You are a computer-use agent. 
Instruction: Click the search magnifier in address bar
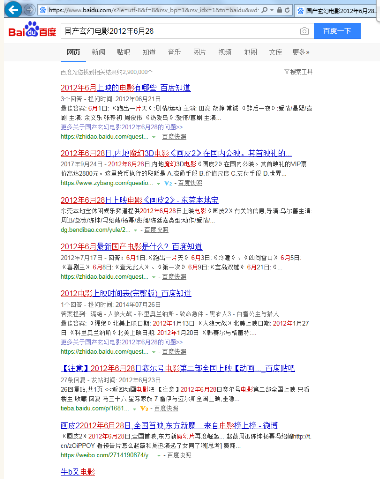coord(264,10)
